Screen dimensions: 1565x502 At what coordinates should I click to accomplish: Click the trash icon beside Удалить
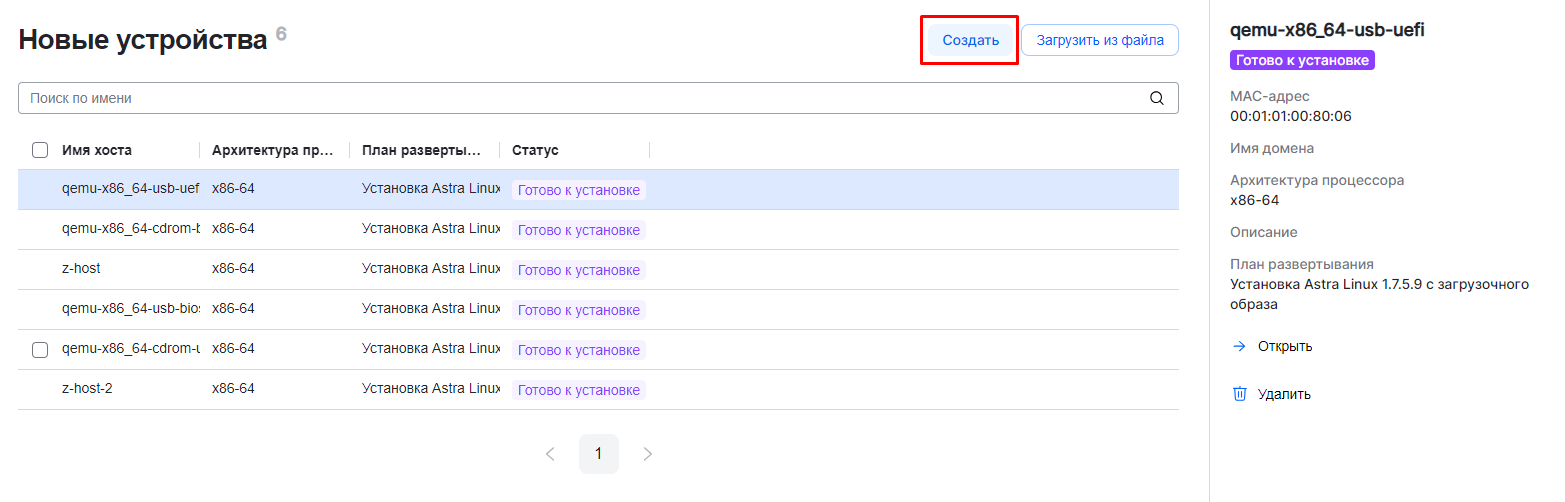tap(1240, 394)
